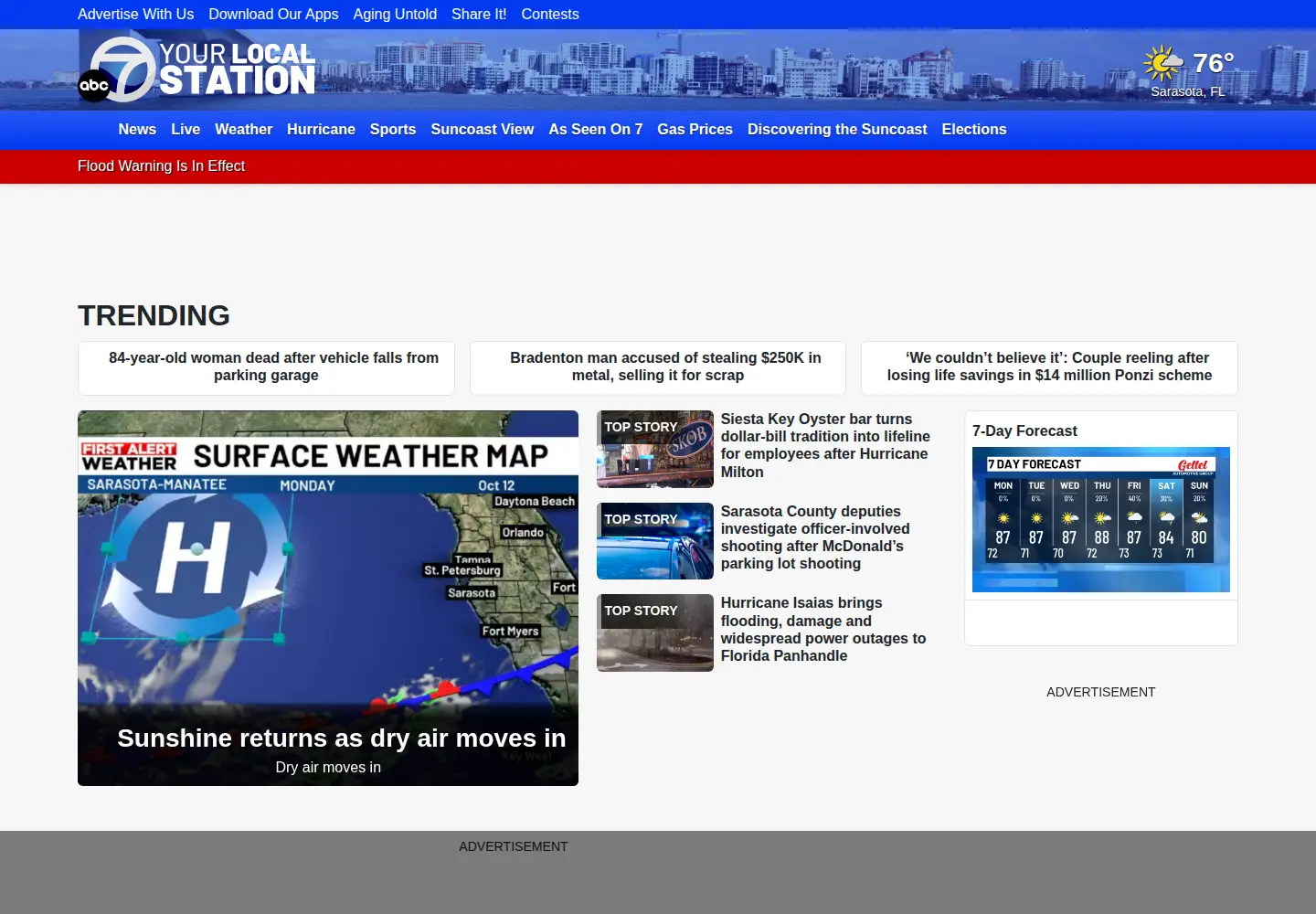Click the officer-involved shooting story thumbnail
Image resolution: width=1316 pixels, height=914 pixels.
(655, 541)
